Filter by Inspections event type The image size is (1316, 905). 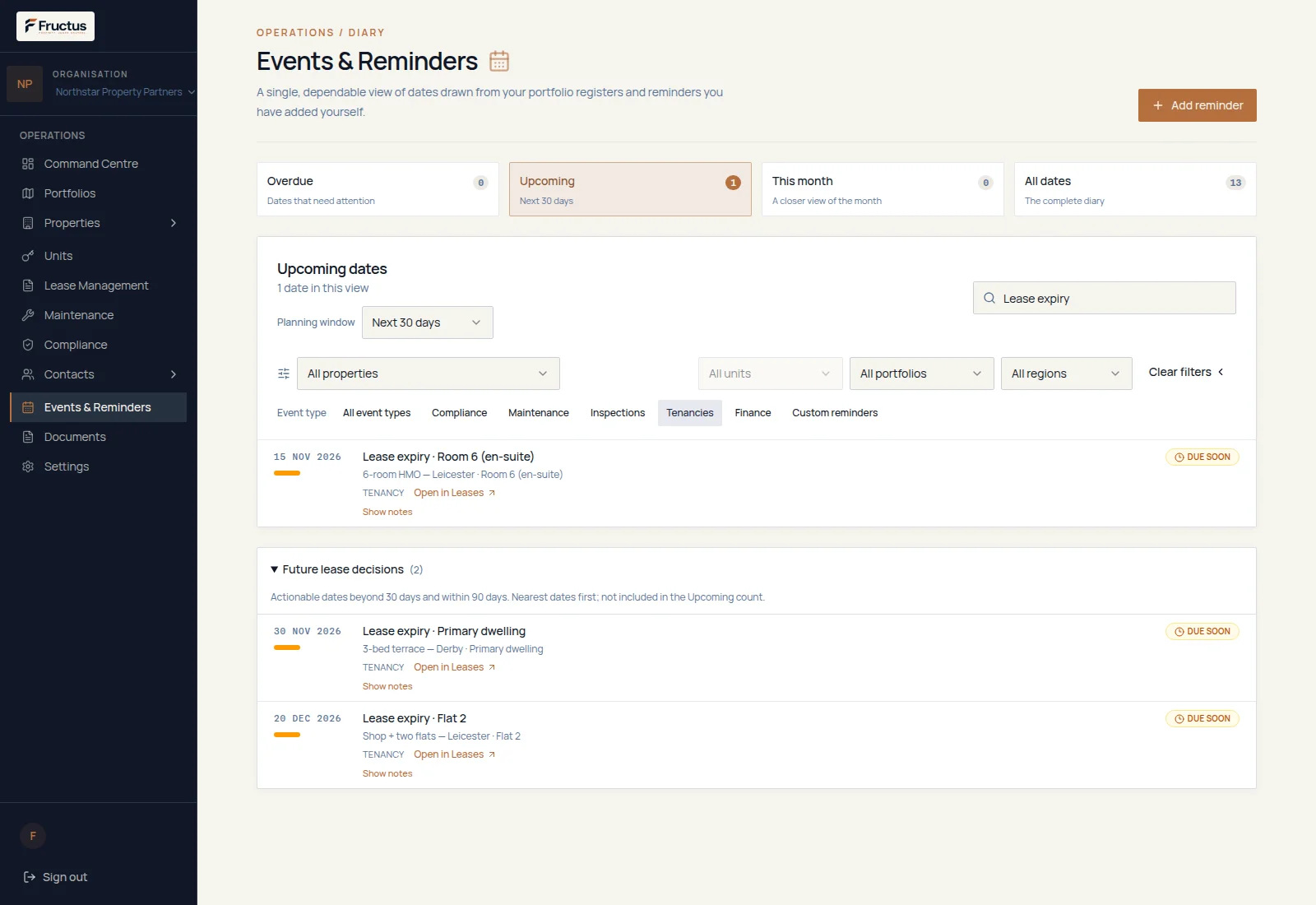click(x=618, y=413)
